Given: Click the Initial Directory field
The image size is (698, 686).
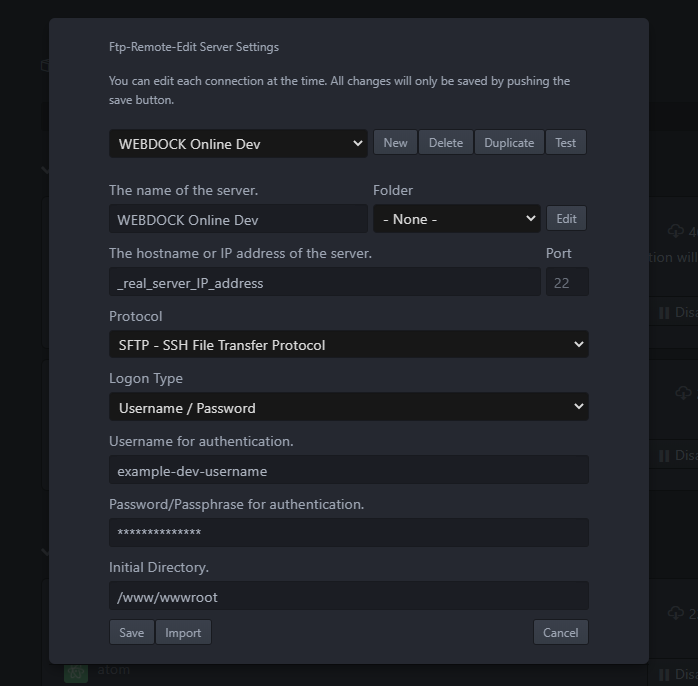Looking at the screenshot, I should point(348,596).
